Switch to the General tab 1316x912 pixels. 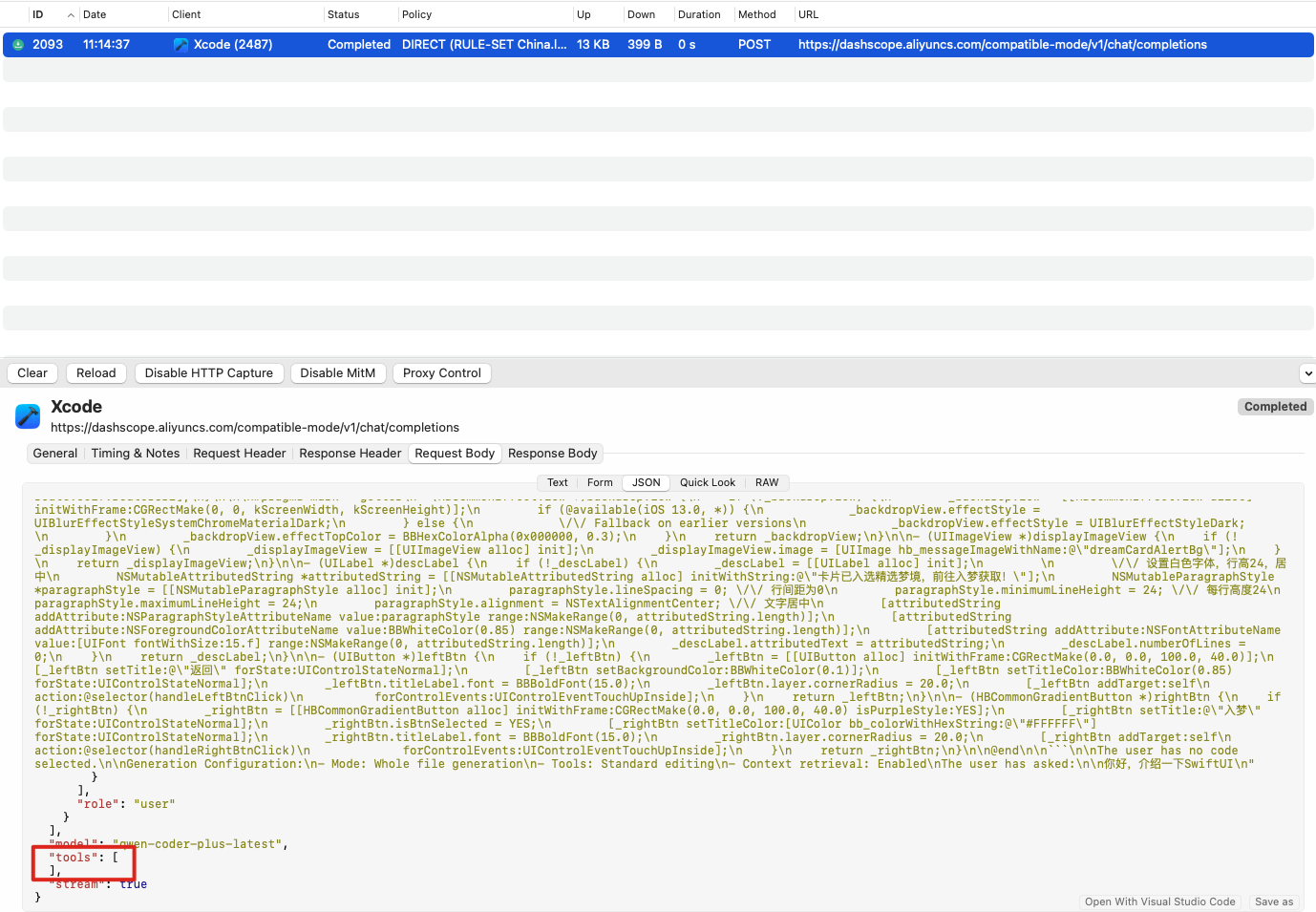click(55, 454)
